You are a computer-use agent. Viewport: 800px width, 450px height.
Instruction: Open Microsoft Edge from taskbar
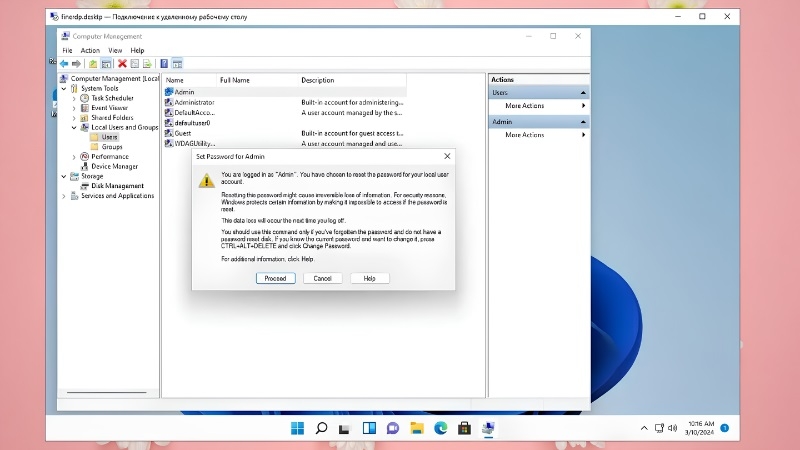coord(440,428)
